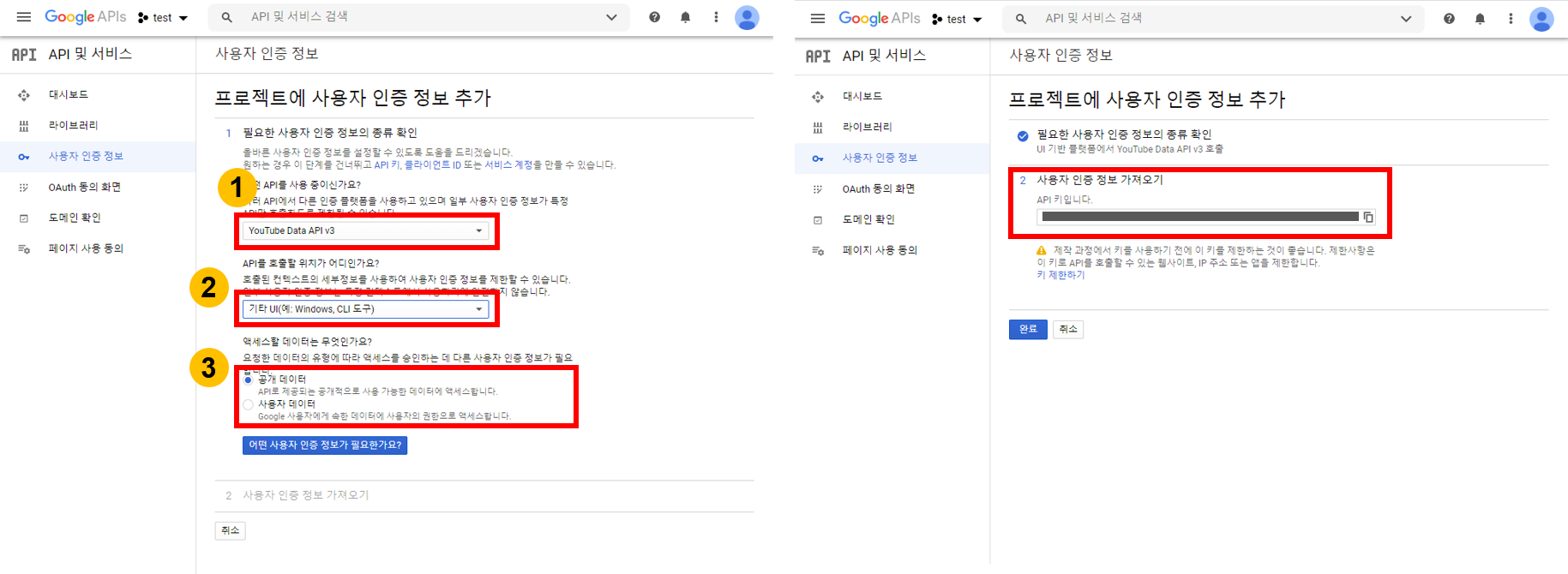1568x574 pixels.
Task: Click 어떤 사용자 인증 정보가 필요한가요 button
Action: (x=325, y=445)
